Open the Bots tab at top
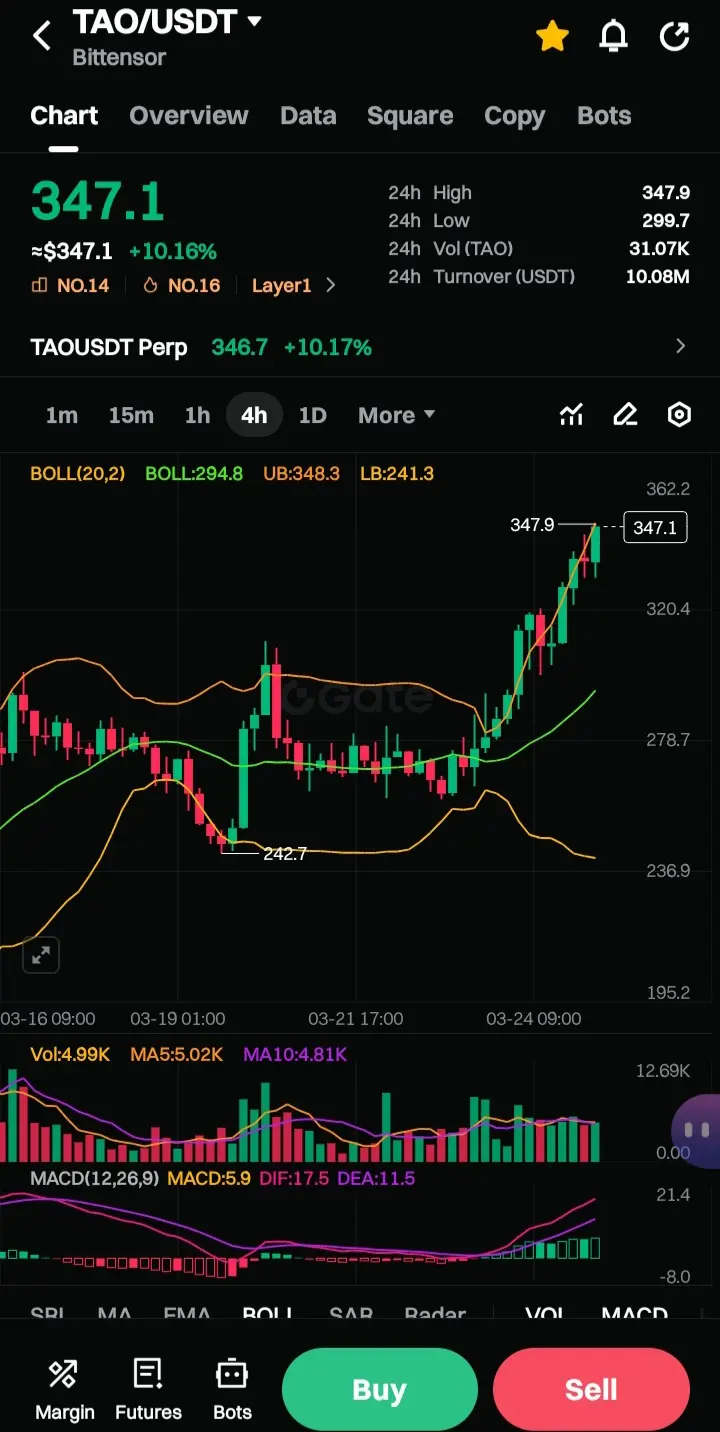This screenshot has width=720, height=1432. (x=604, y=116)
